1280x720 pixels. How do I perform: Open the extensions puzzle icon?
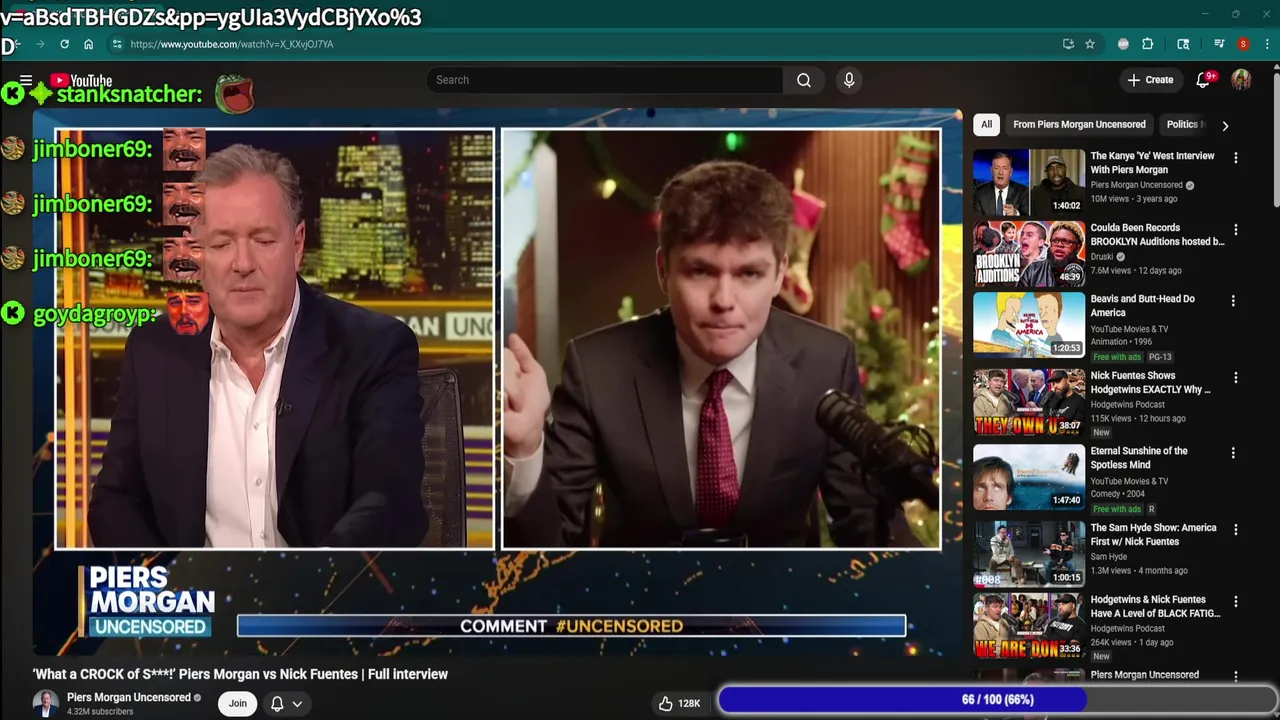tap(1148, 44)
